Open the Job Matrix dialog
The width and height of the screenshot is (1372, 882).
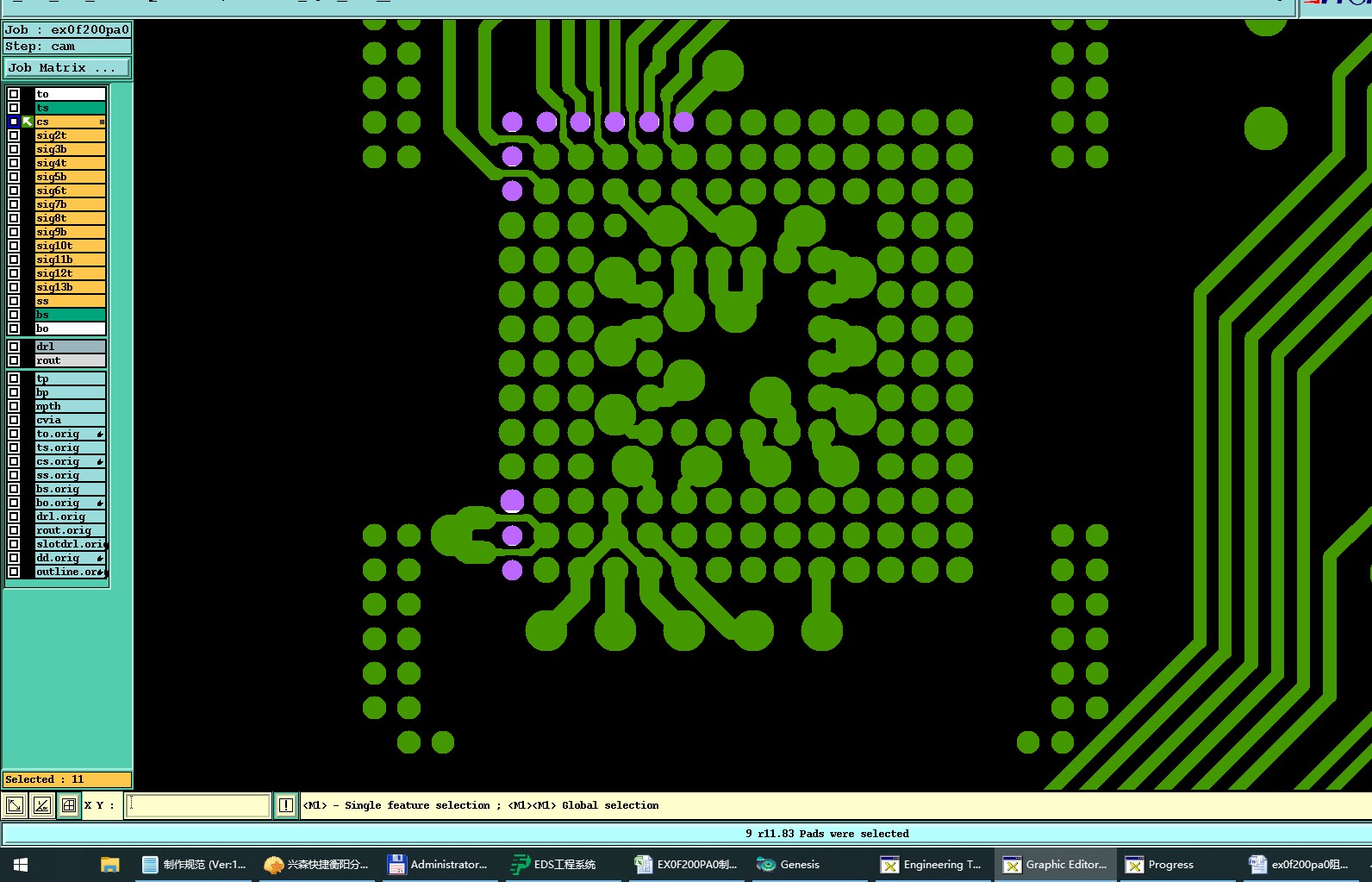(67, 67)
